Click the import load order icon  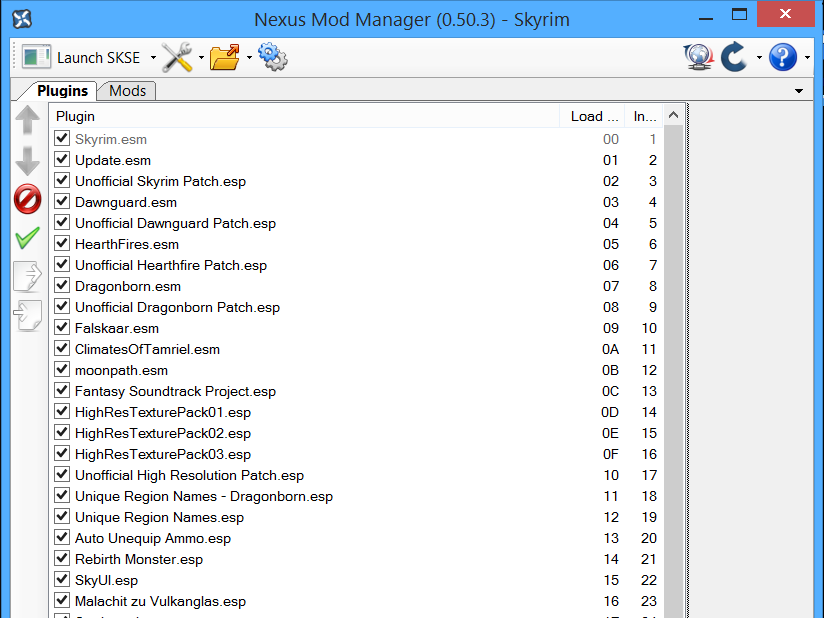[x=28, y=315]
